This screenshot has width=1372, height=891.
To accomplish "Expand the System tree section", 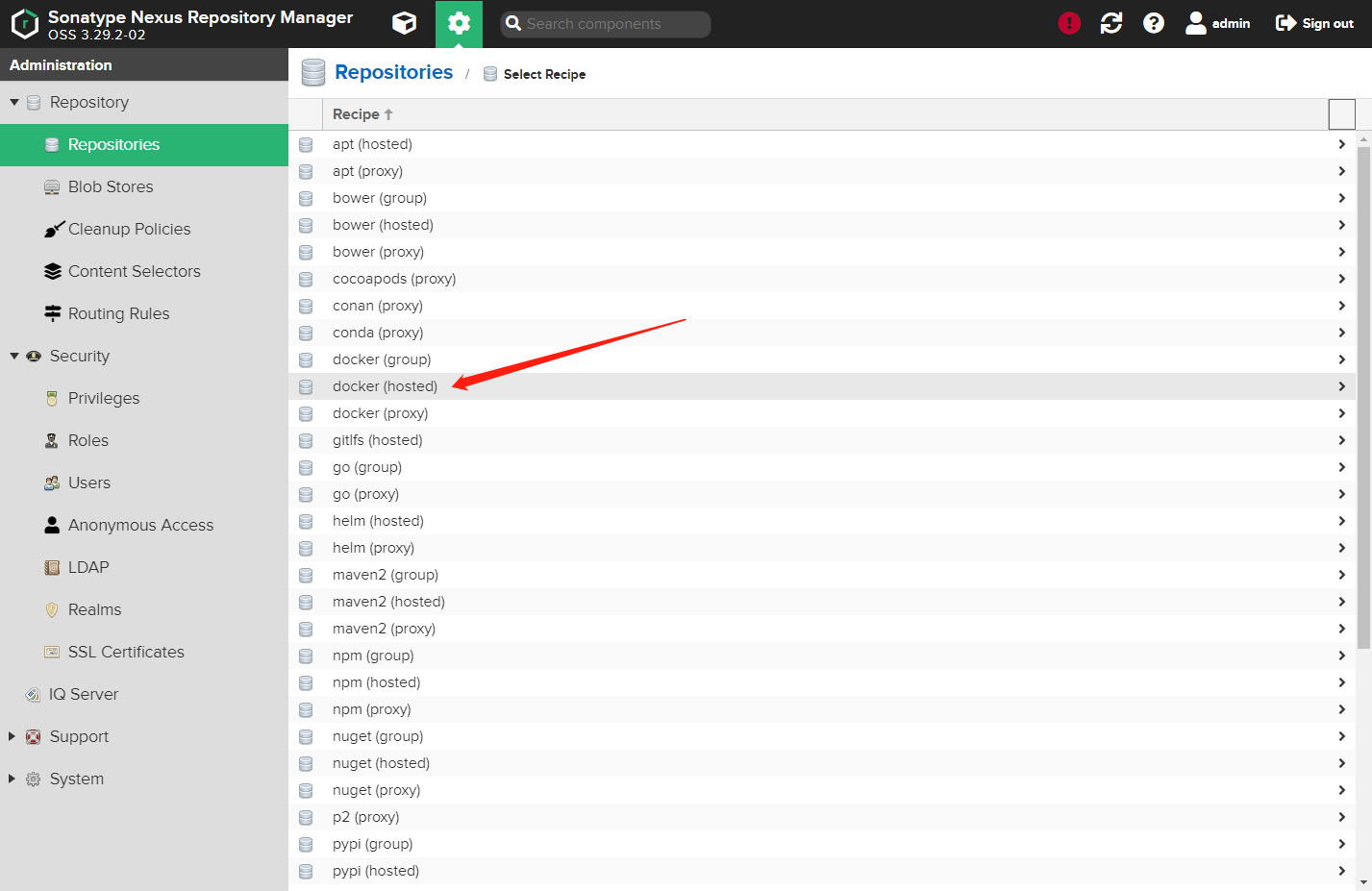I will point(12,779).
